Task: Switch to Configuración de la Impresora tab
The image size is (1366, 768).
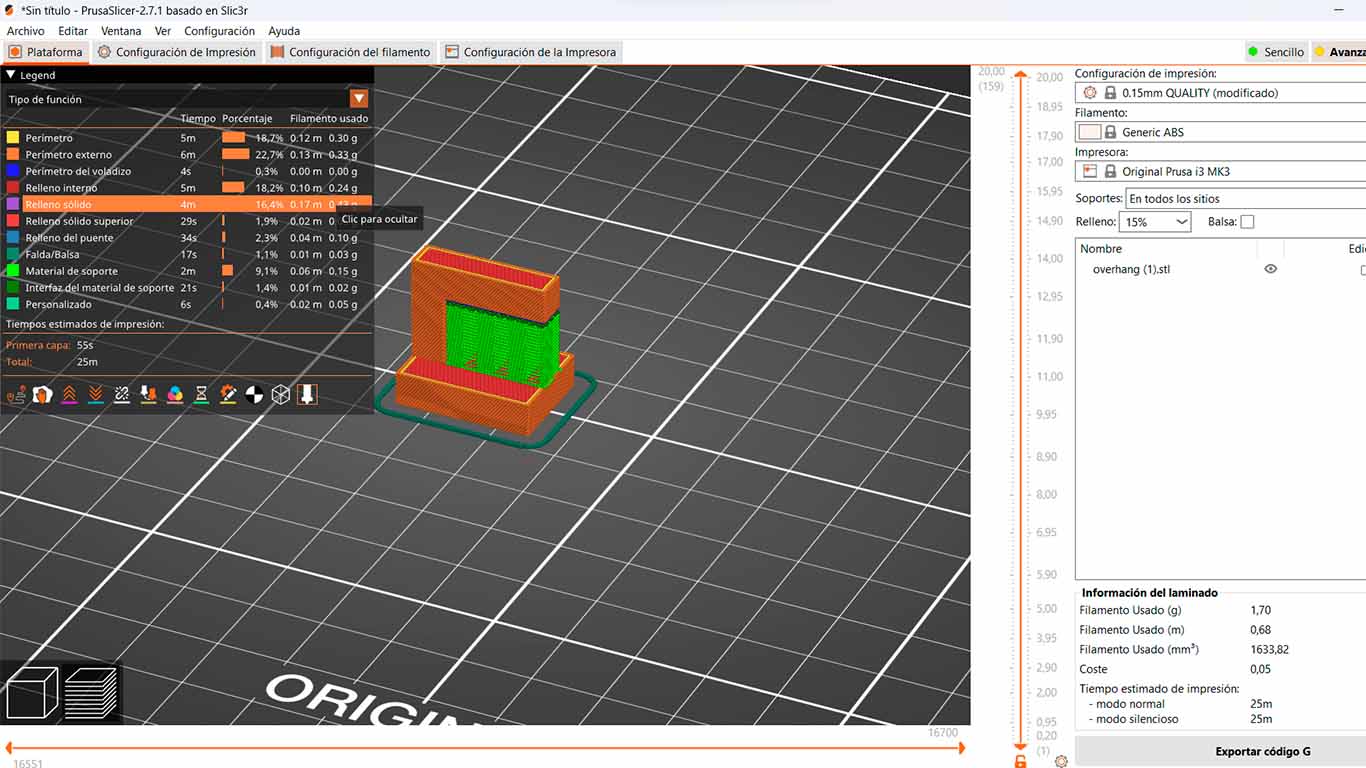Action: tap(531, 52)
